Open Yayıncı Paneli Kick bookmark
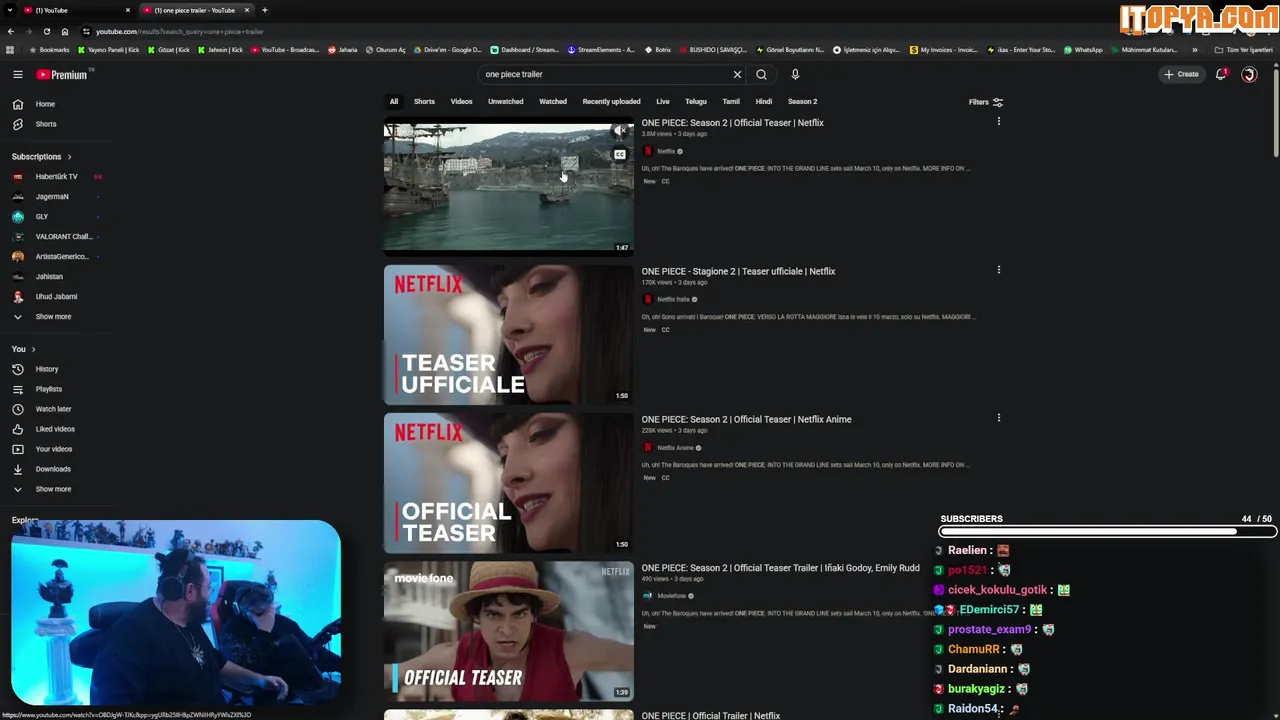Screen dimensions: 1280x720 coord(108,50)
